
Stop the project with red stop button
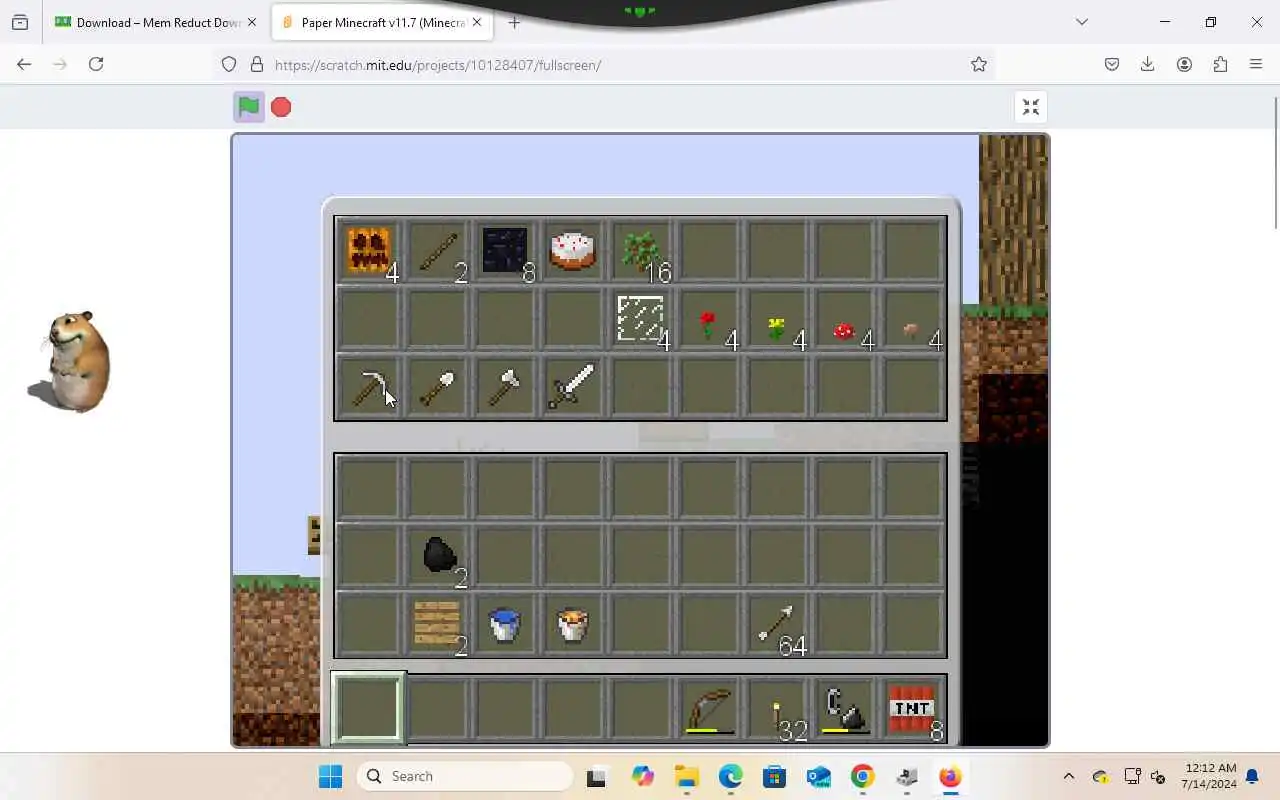(281, 107)
